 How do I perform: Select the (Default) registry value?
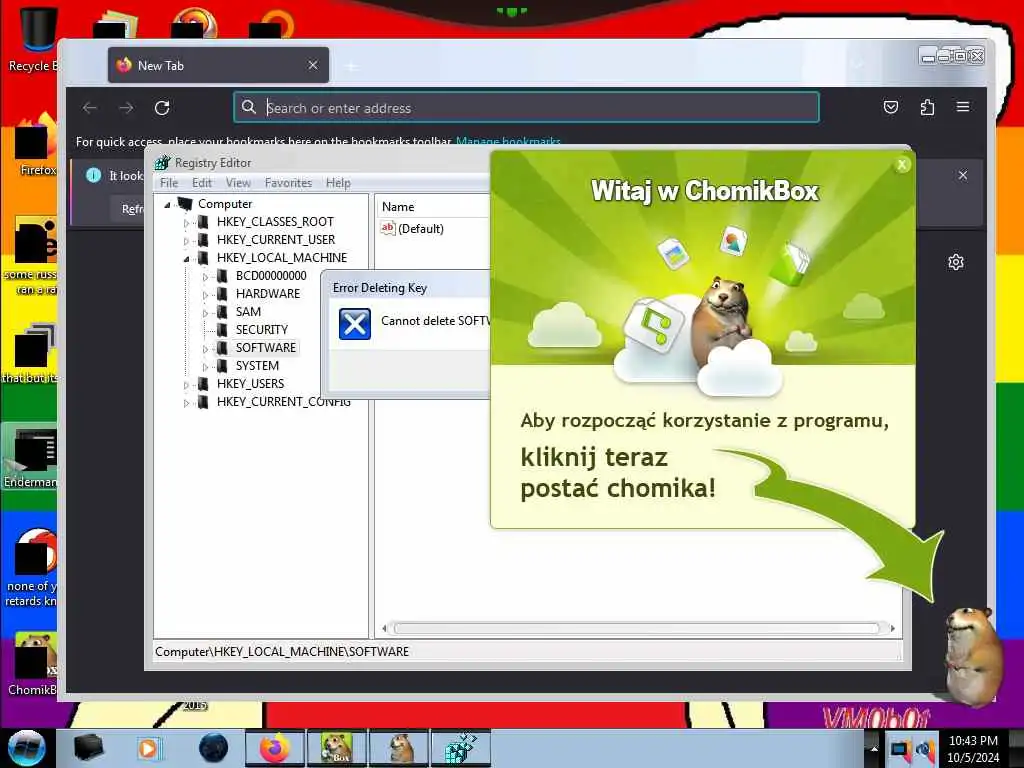[x=420, y=229]
